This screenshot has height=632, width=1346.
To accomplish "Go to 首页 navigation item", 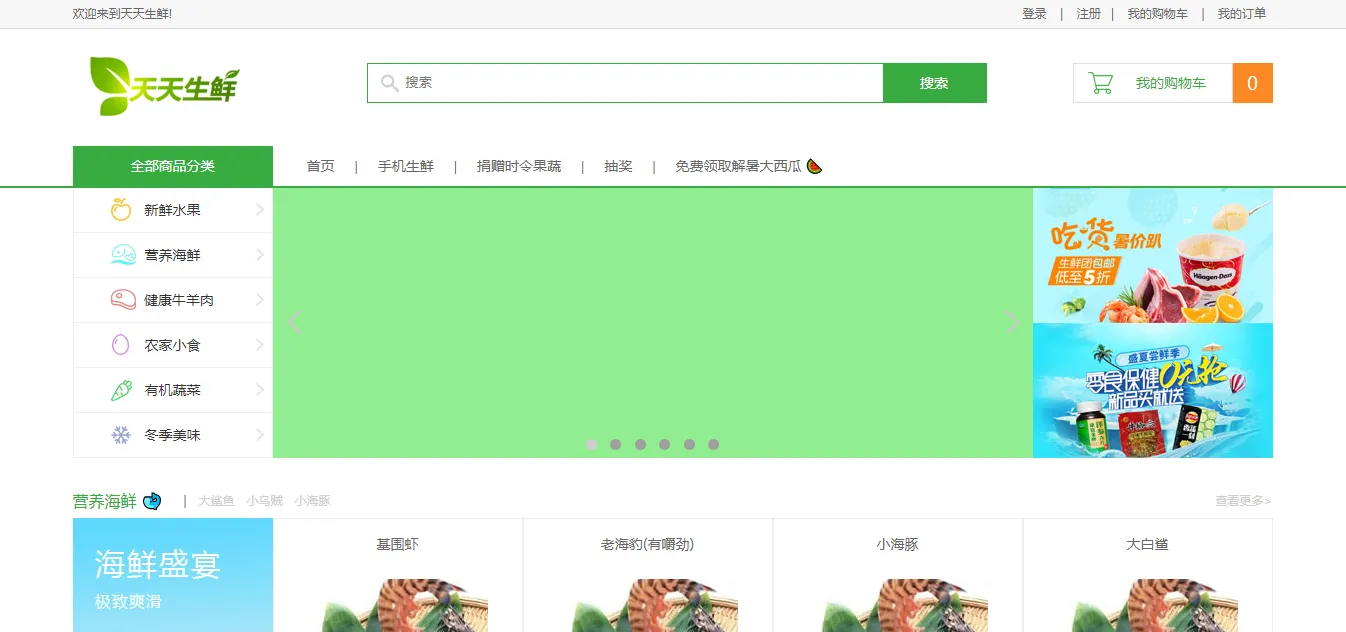I will [x=320, y=166].
